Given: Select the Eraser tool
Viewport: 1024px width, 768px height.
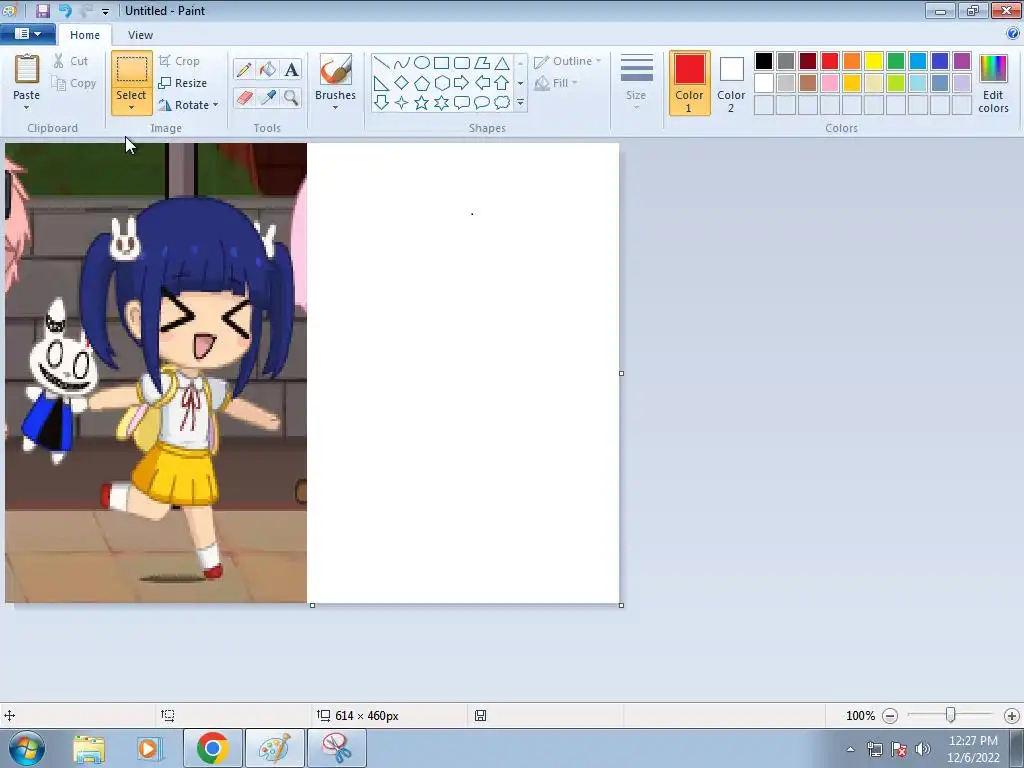Looking at the screenshot, I should click(244, 98).
